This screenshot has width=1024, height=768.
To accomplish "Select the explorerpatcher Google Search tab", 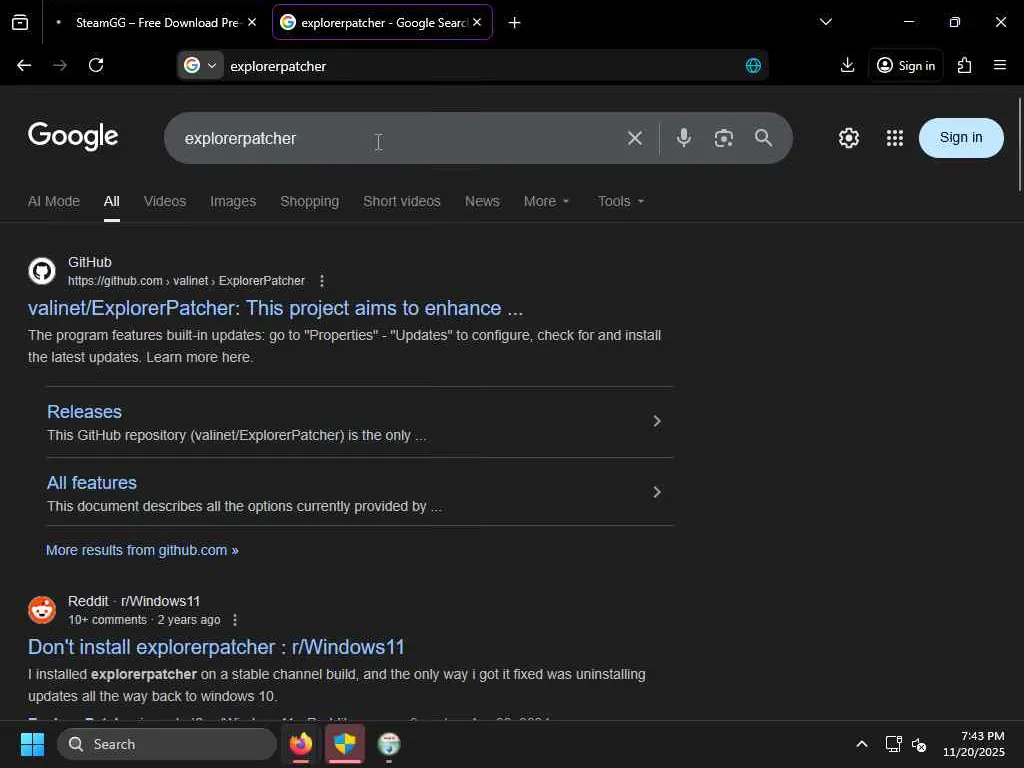I will [x=382, y=23].
